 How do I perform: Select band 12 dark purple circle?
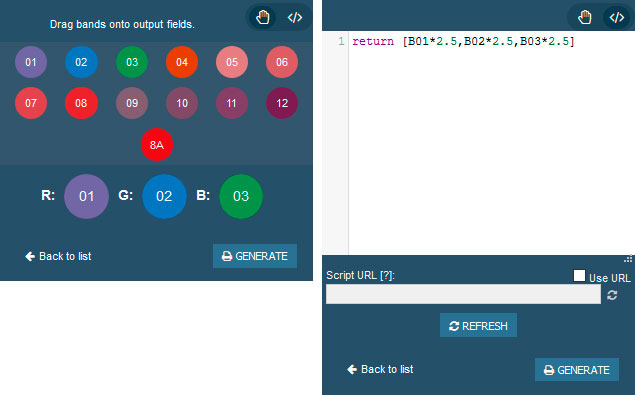[282, 103]
